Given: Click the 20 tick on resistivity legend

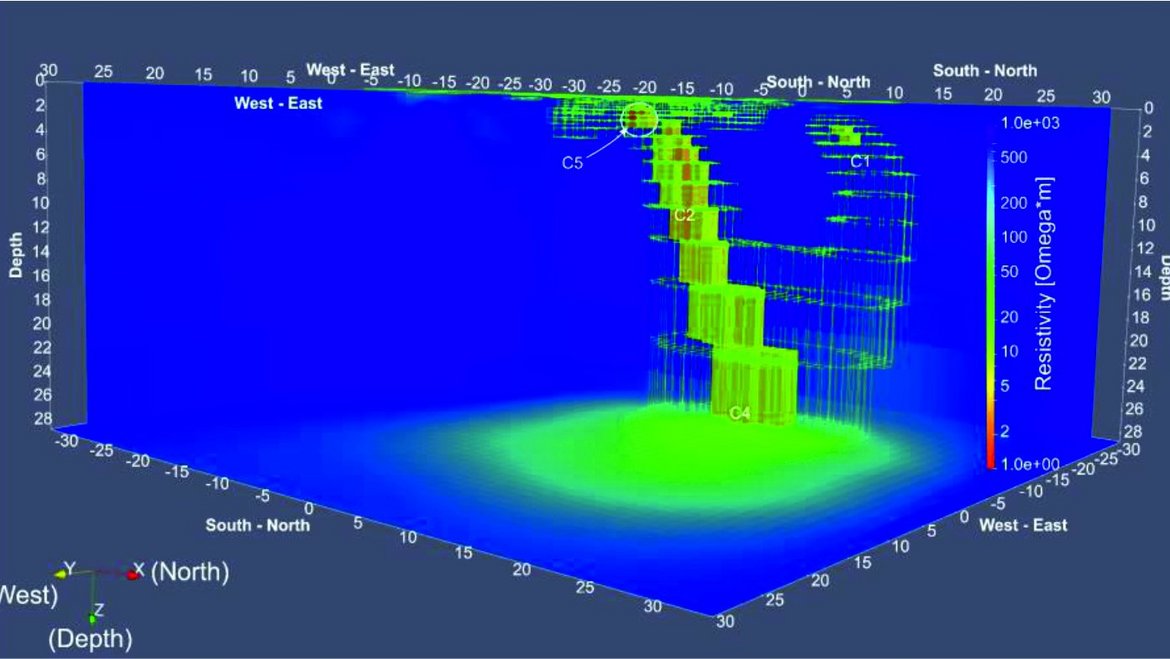Looking at the screenshot, I should pos(1012,316).
